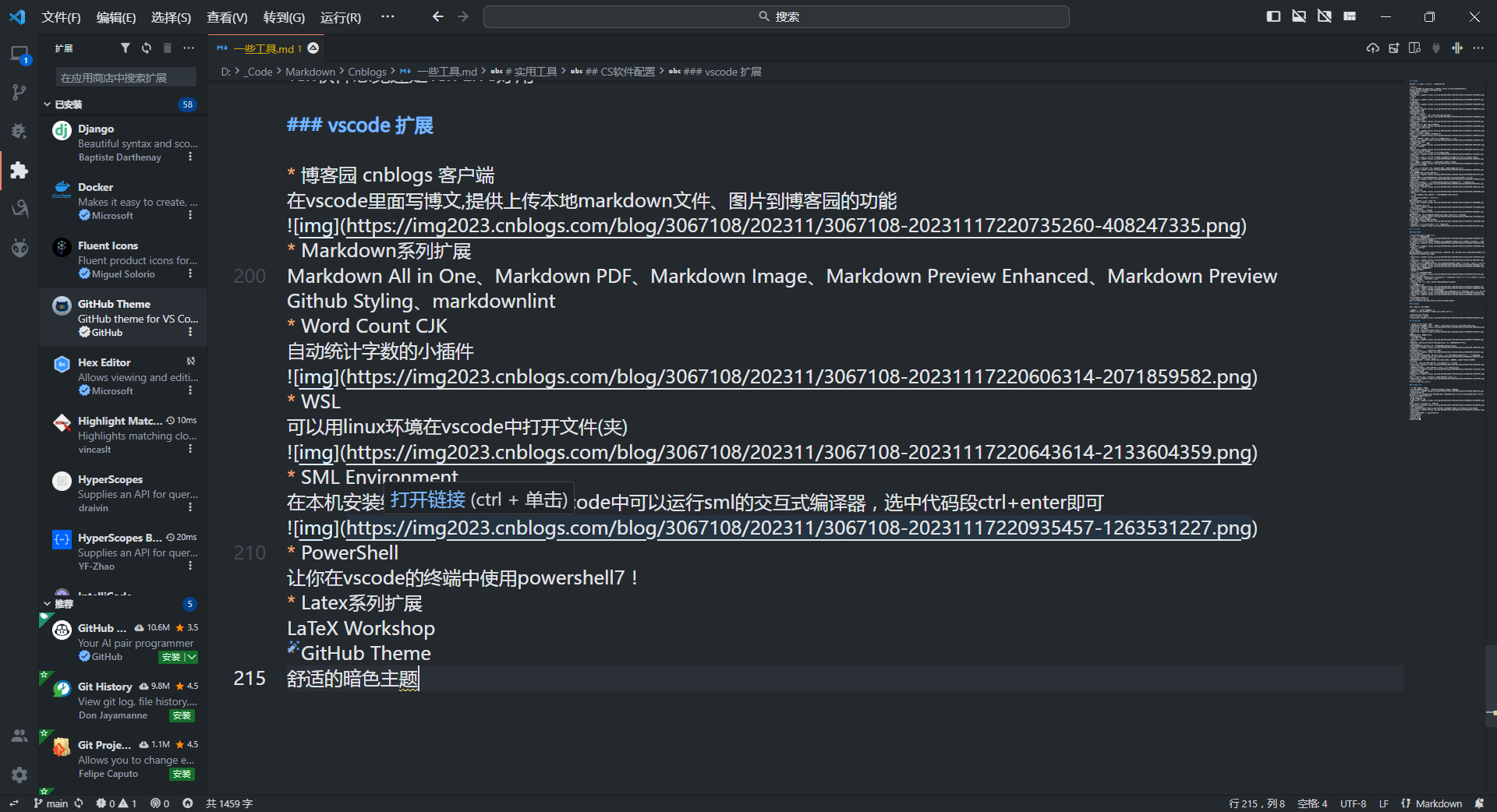Open the Source Control view

pyautogui.click(x=19, y=93)
